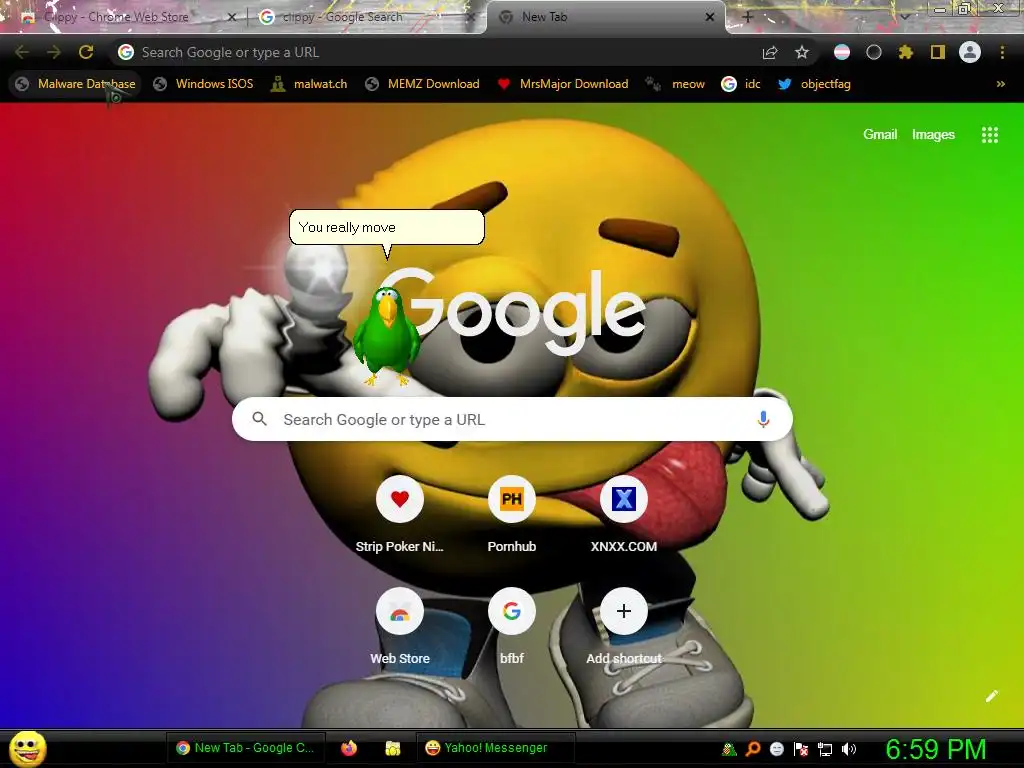The image size is (1024, 768).
Task: Open Gmail link on new tab page
Action: [x=880, y=135]
